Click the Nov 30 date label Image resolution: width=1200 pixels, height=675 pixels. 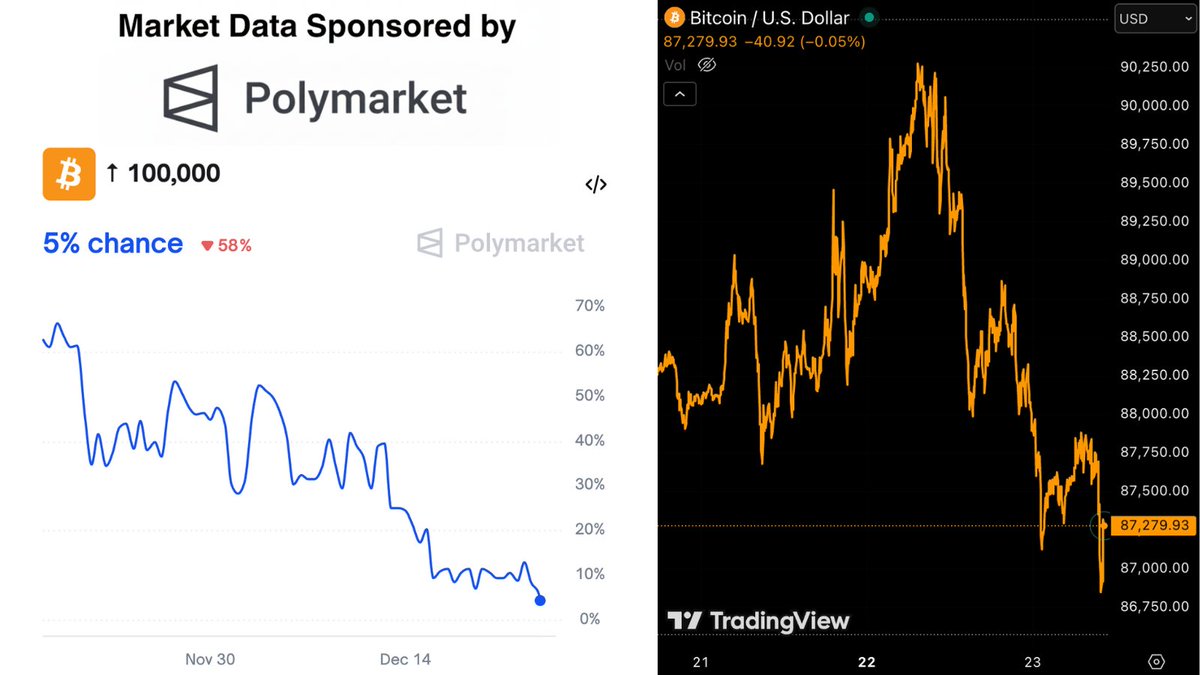(x=210, y=660)
